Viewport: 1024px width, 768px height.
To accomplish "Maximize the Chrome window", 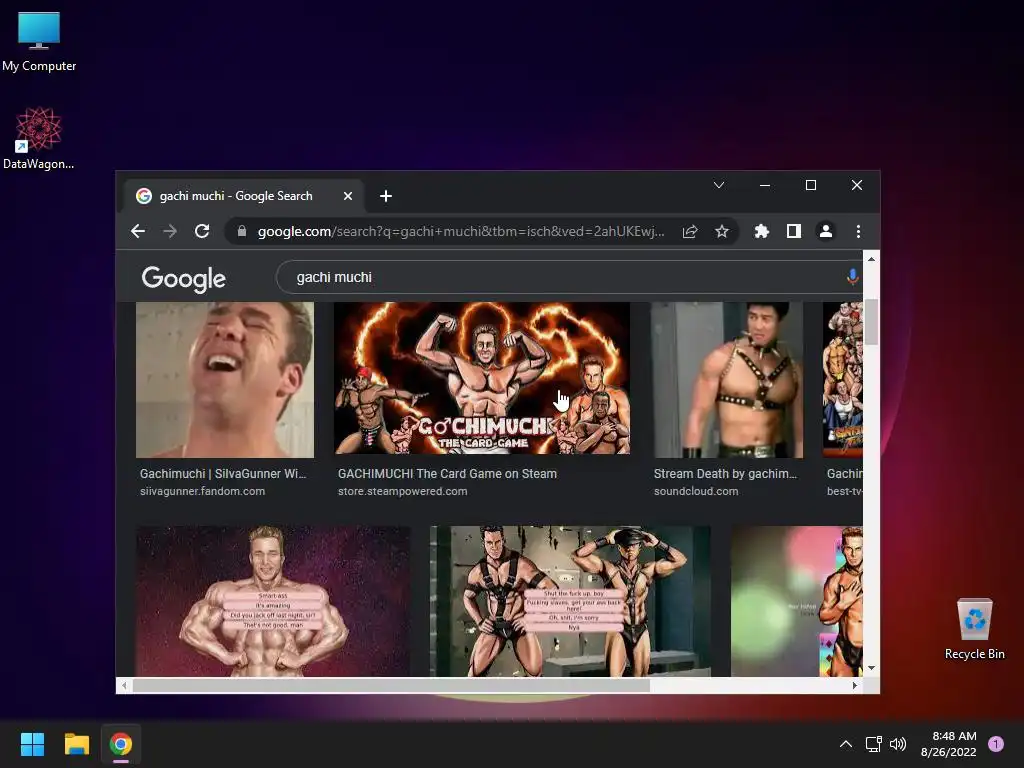I will pyautogui.click(x=810, y=185).
